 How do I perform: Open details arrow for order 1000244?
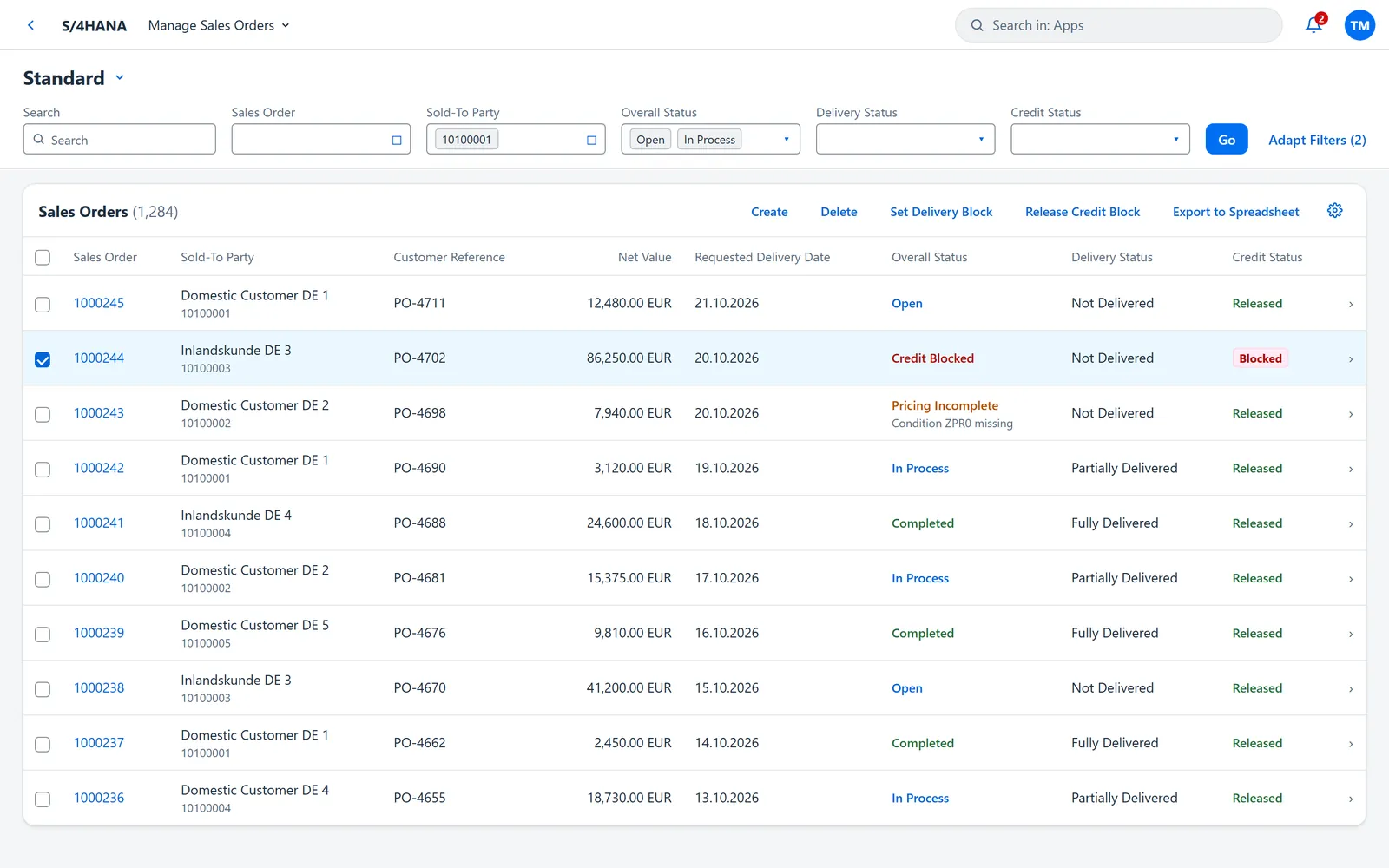[1351, 358]
